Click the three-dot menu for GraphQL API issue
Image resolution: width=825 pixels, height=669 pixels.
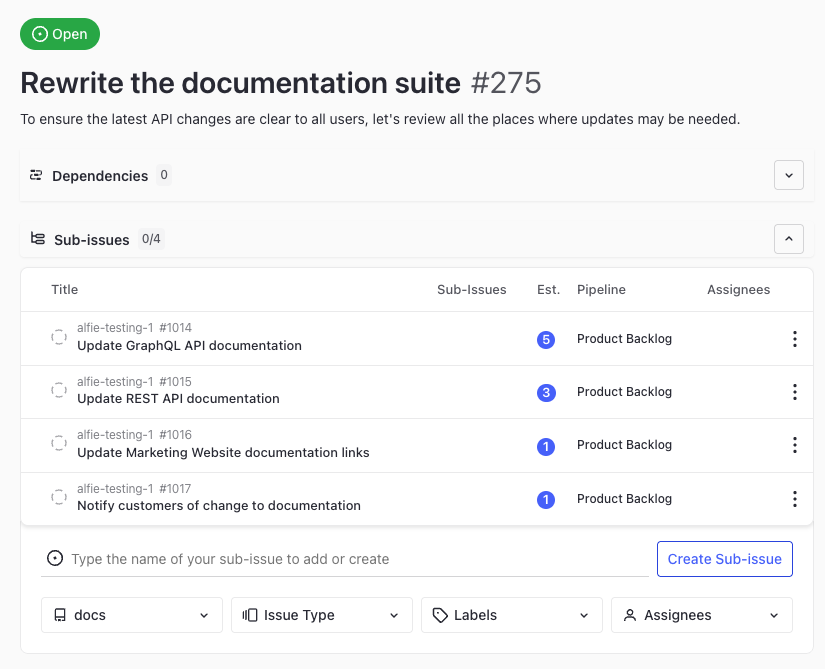point(794,339)
